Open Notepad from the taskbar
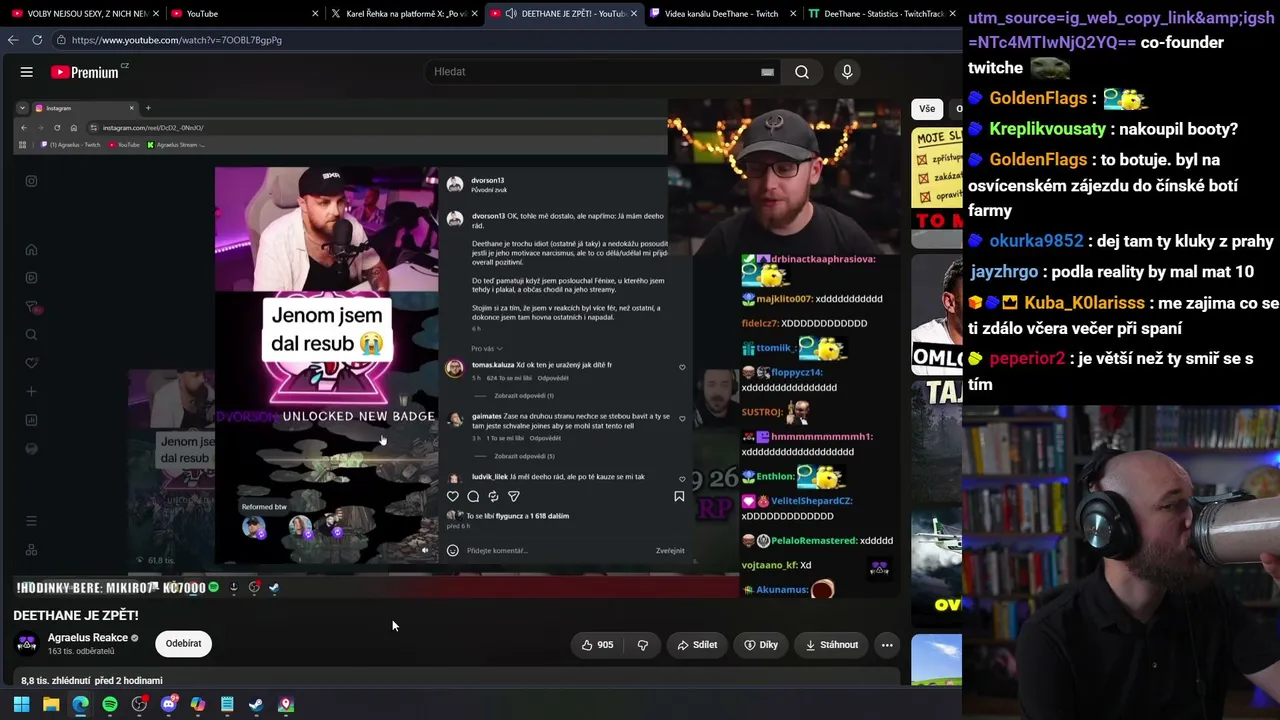The image size is (1280, 720). (227, 704)
